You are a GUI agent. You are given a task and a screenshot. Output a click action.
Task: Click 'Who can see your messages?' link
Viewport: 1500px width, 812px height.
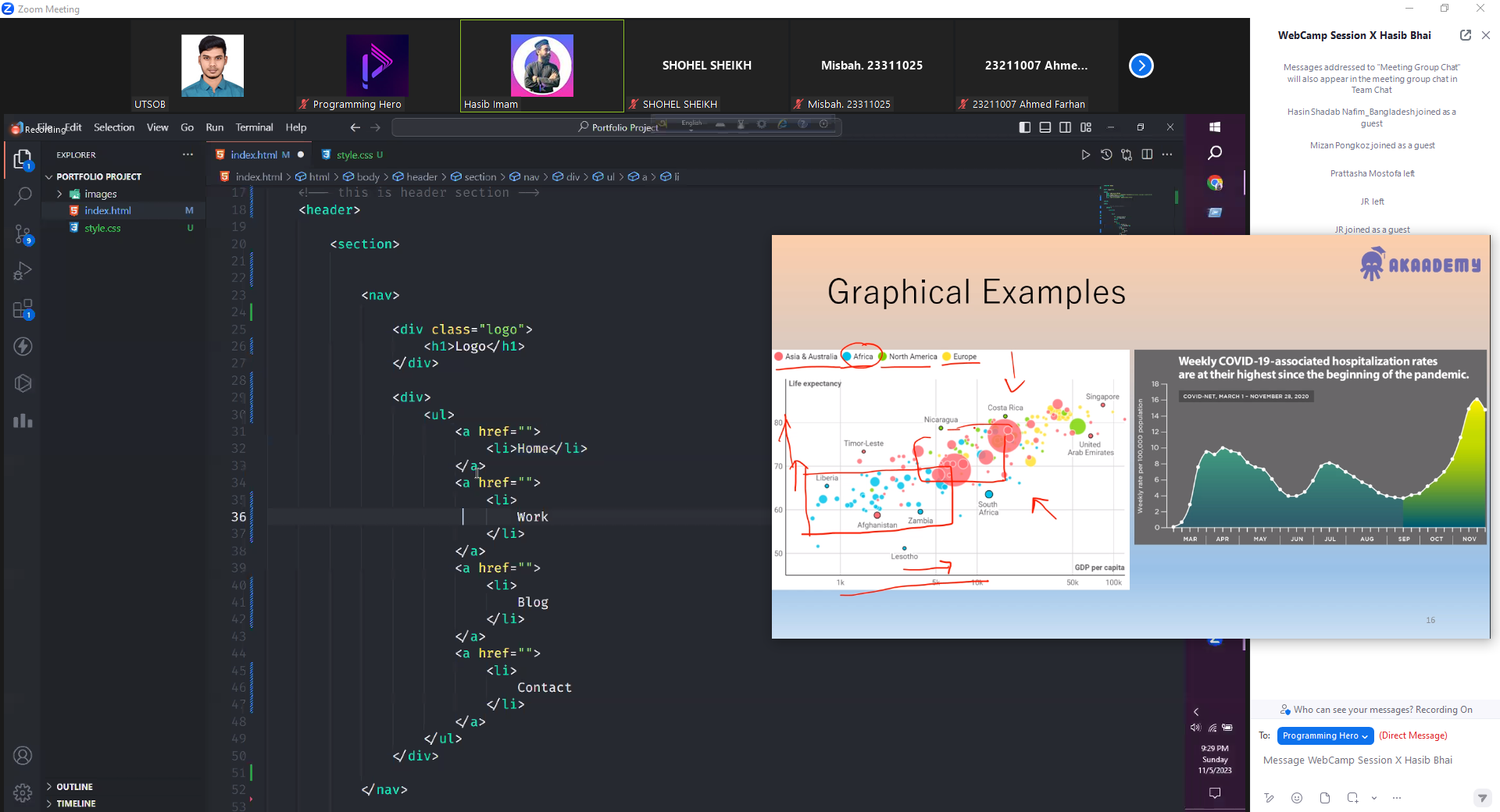coord(1352,710)
